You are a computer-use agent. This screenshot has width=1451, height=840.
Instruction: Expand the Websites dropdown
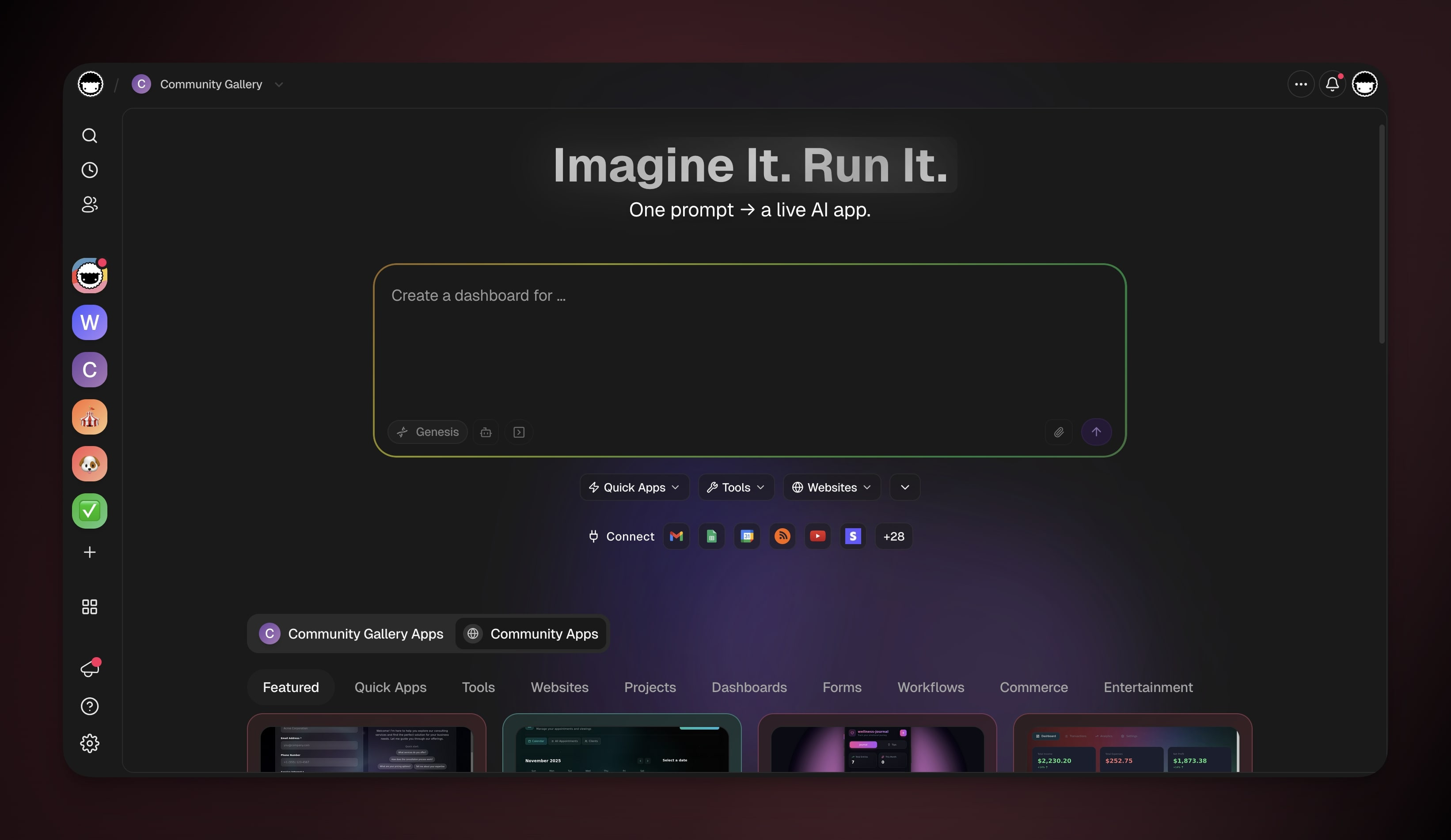(832, 487)
